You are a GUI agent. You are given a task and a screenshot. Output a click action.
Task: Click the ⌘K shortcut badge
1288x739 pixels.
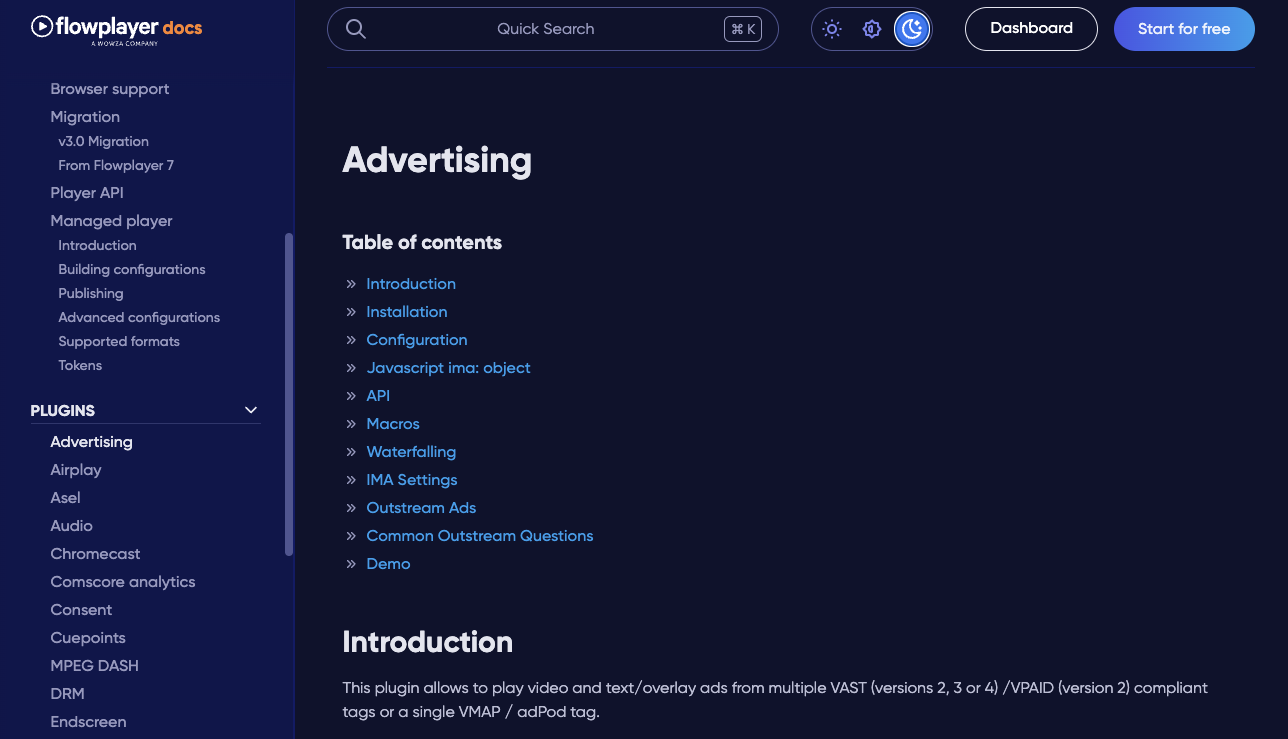pos(743,29)
